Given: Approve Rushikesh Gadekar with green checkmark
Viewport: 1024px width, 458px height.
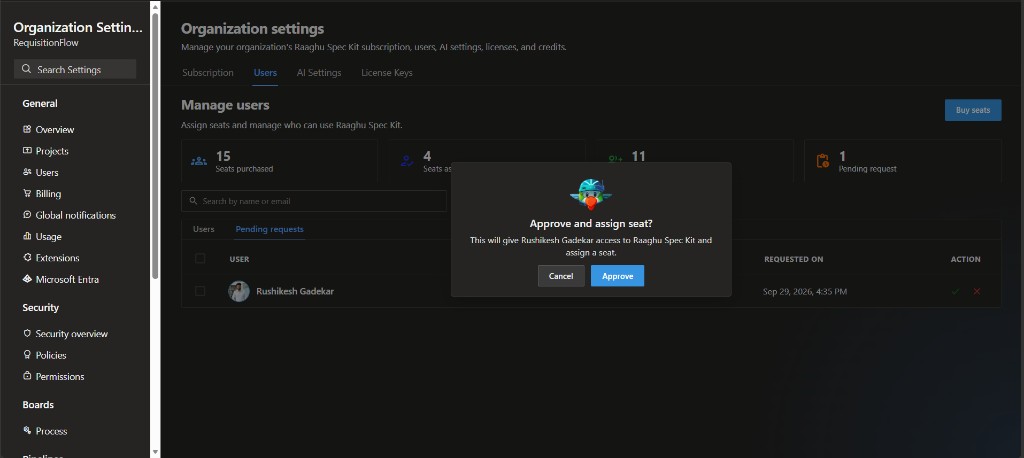Looking at the screenshot, I should point(955,291).
